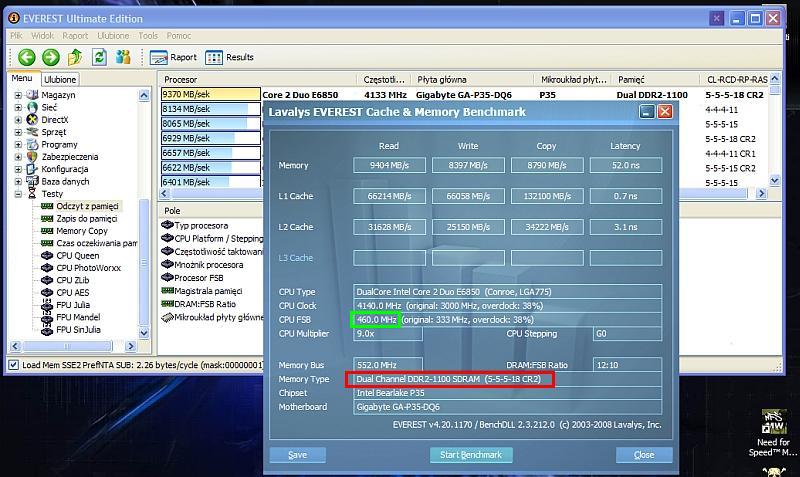Click the users (people) toolbar icon
The width and height of the screenshot is (800, 477).
(123, 57)
